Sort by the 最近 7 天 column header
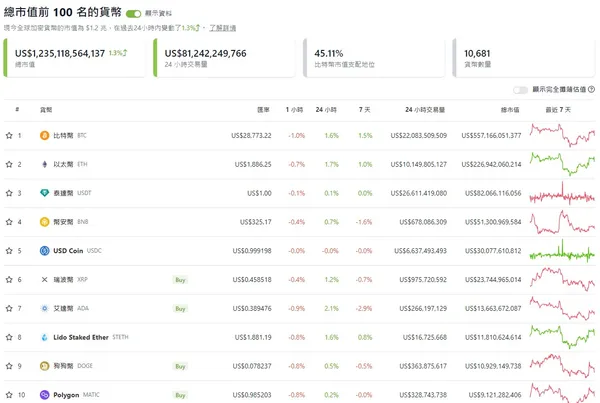Image resolution: width=600 pixels, height=403 pixels. [558, 110]
